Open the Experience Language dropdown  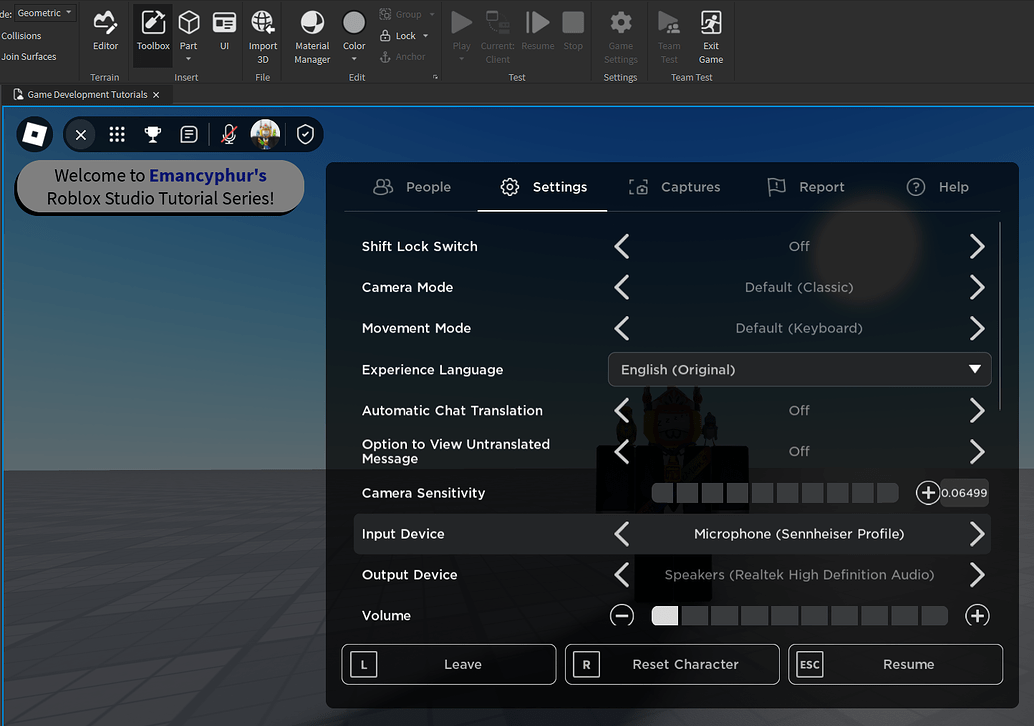coord(798,369)
